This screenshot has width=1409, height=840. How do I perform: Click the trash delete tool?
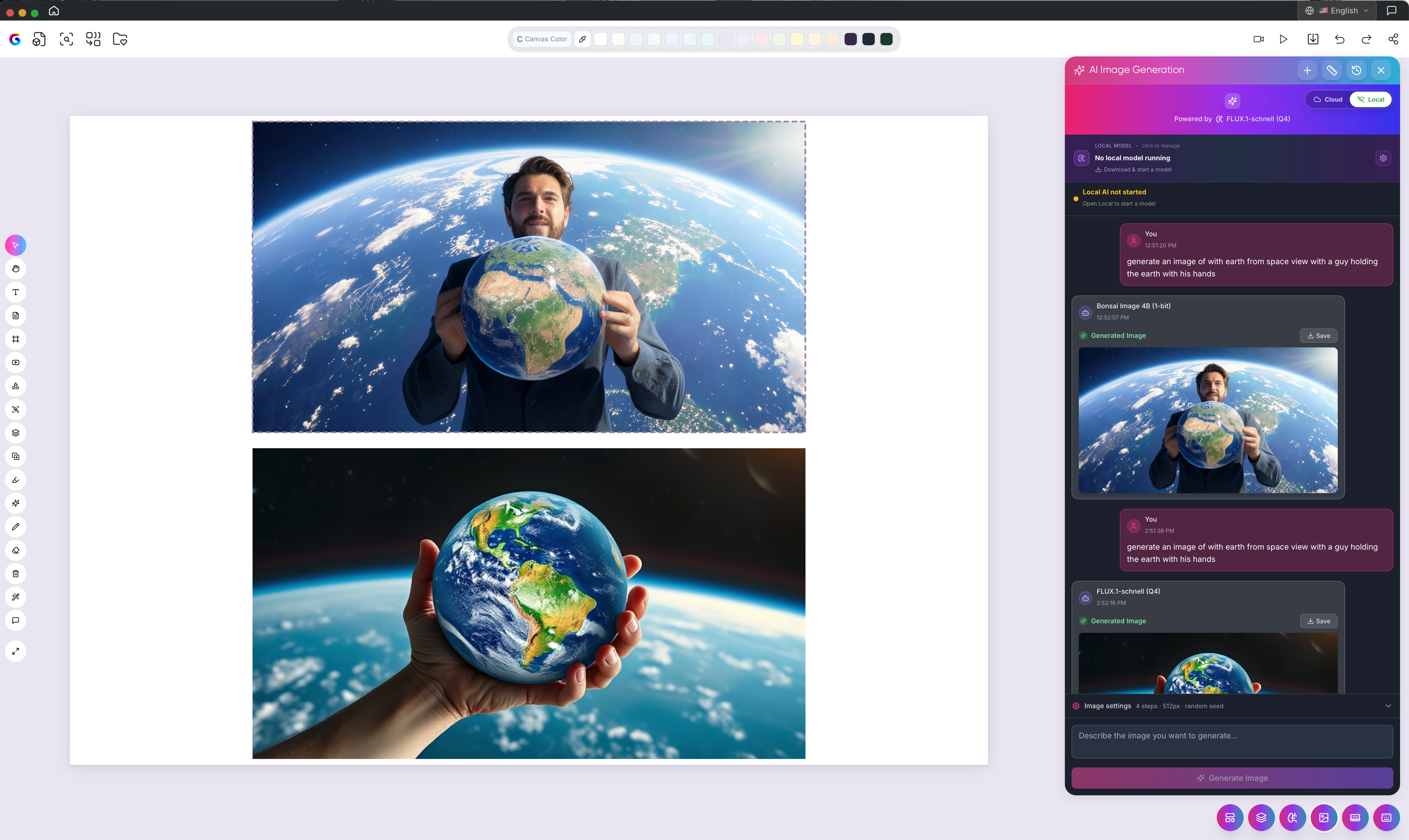point(16,574)
